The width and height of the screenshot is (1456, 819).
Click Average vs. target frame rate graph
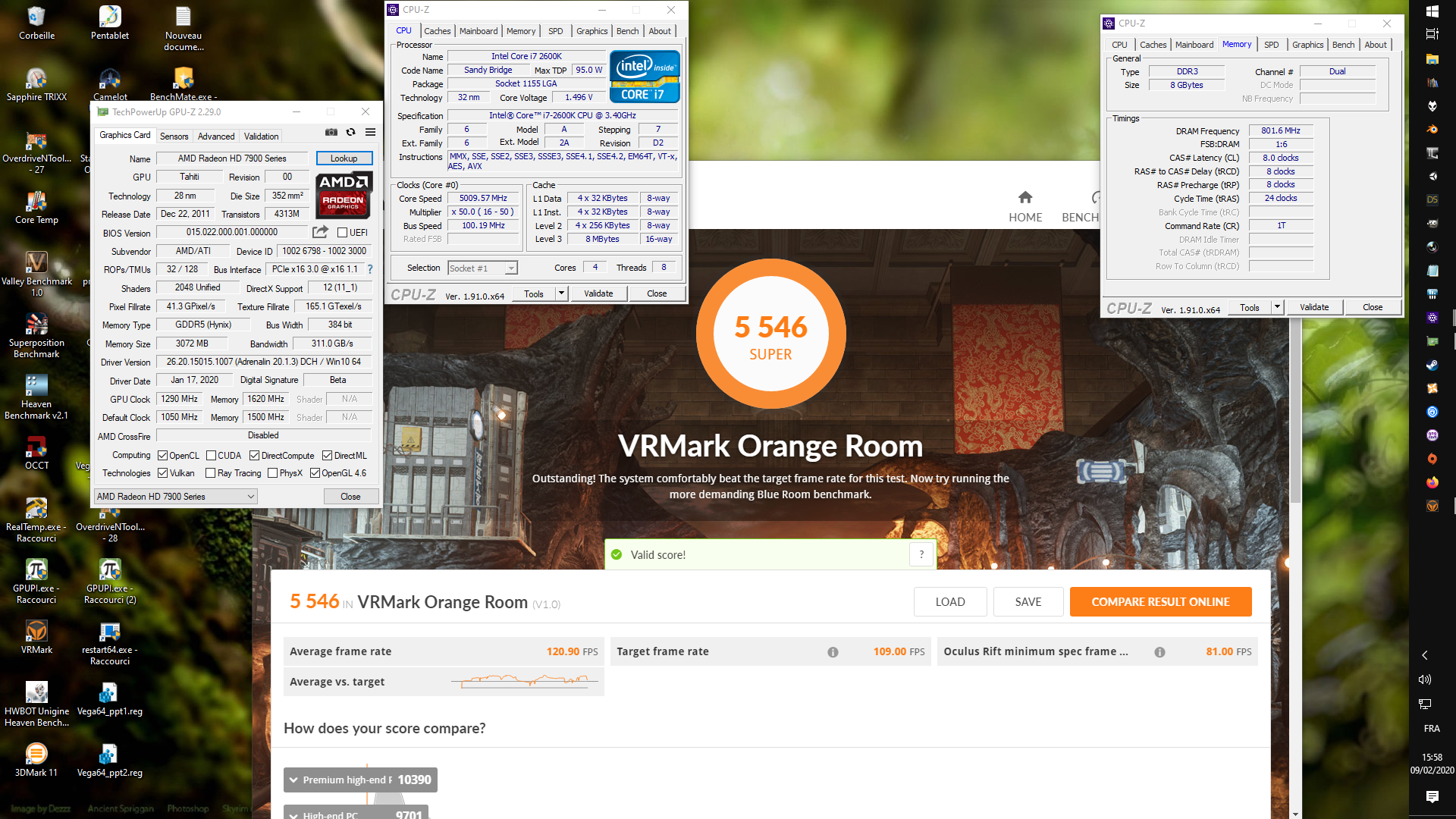[525, 681]
